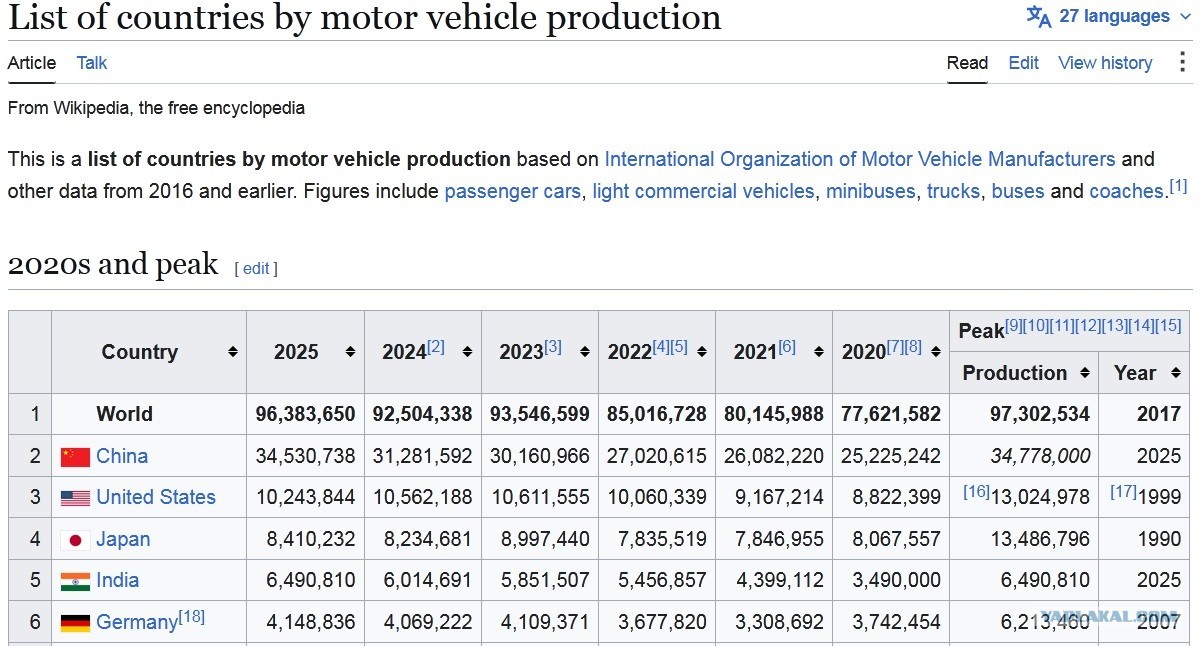The height and width of the screenshot is (646, 1203).
Task: Select the Read tab
Action: (x=967, y=63)
